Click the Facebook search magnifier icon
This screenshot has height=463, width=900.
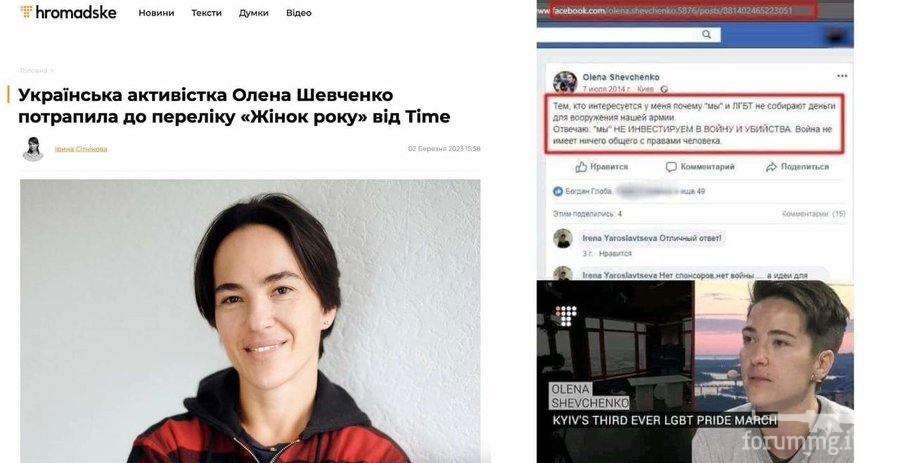pos(707,34)
